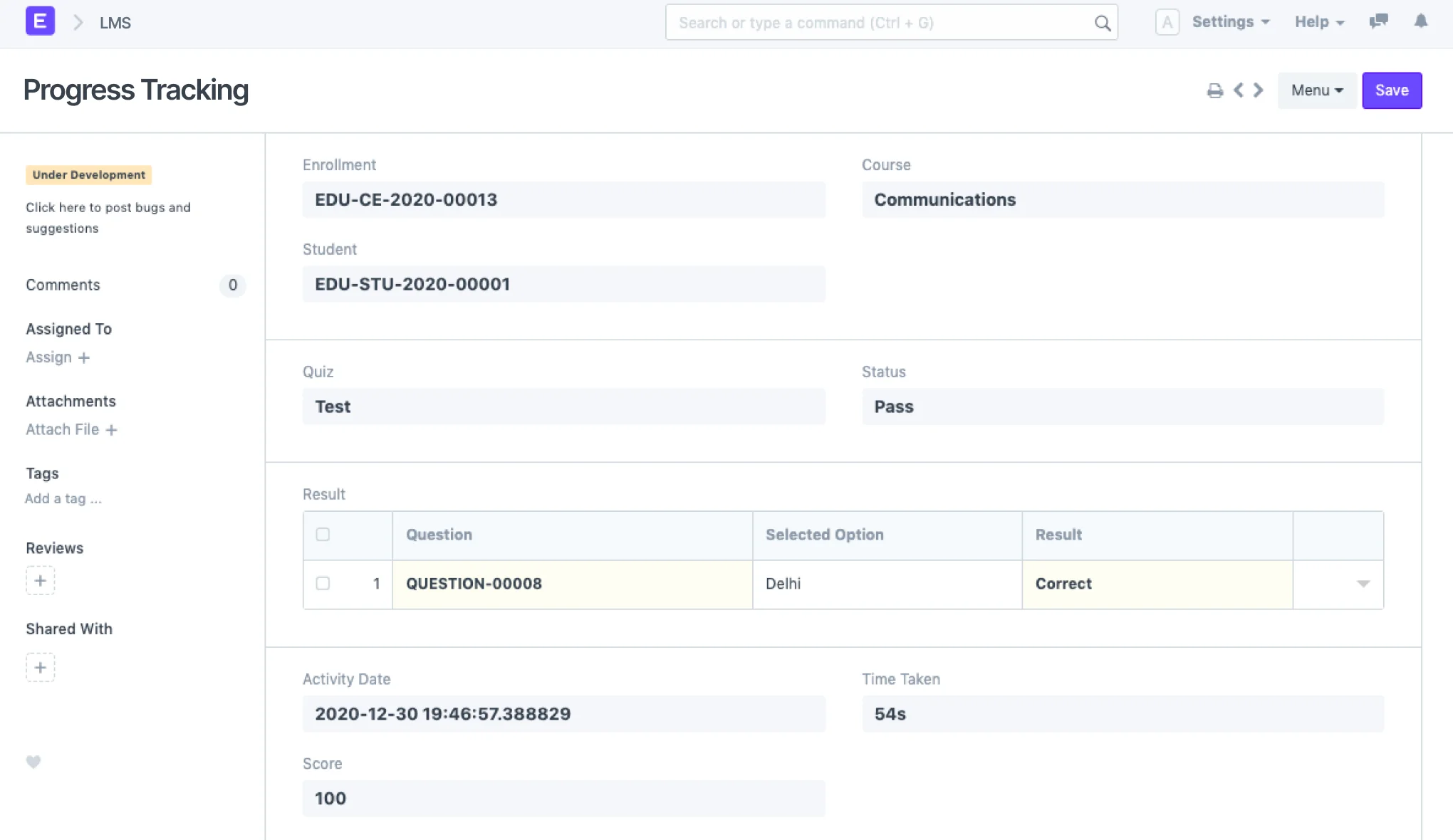Select all rows using the header checkbox
Screen dimensions: 1453x840
(323, 535)
